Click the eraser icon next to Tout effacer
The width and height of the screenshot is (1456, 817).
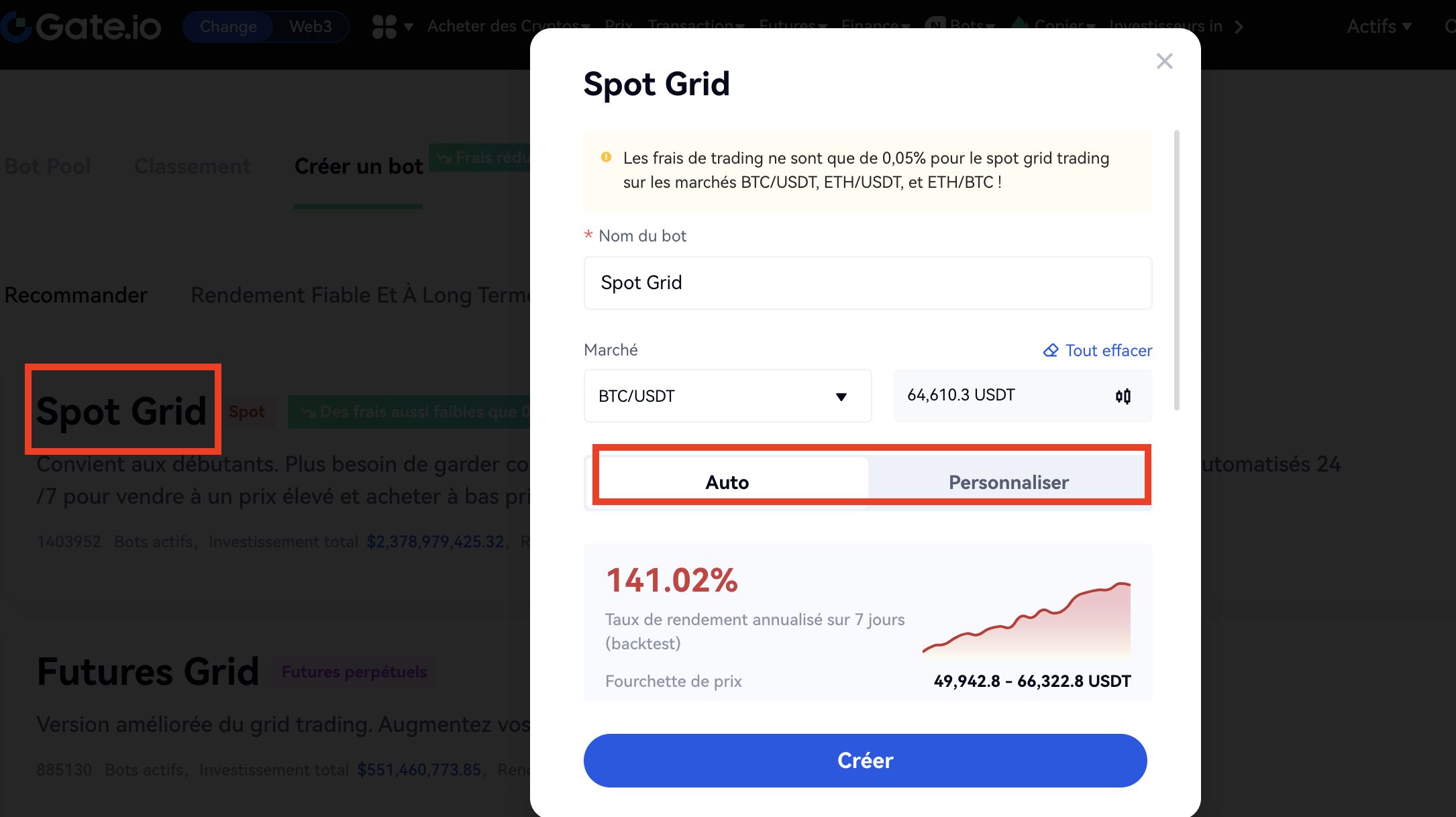click(x=1051, y=350)
